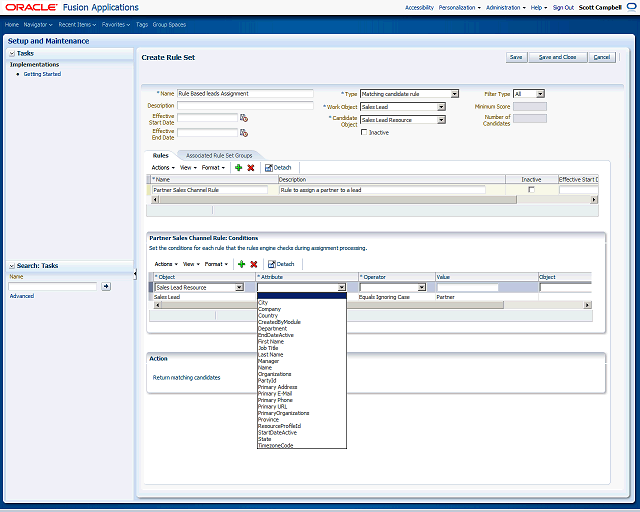This screenshot has height=512, width=640.
Task: Open the Conditions View menu
Action: tap(191, 264)
